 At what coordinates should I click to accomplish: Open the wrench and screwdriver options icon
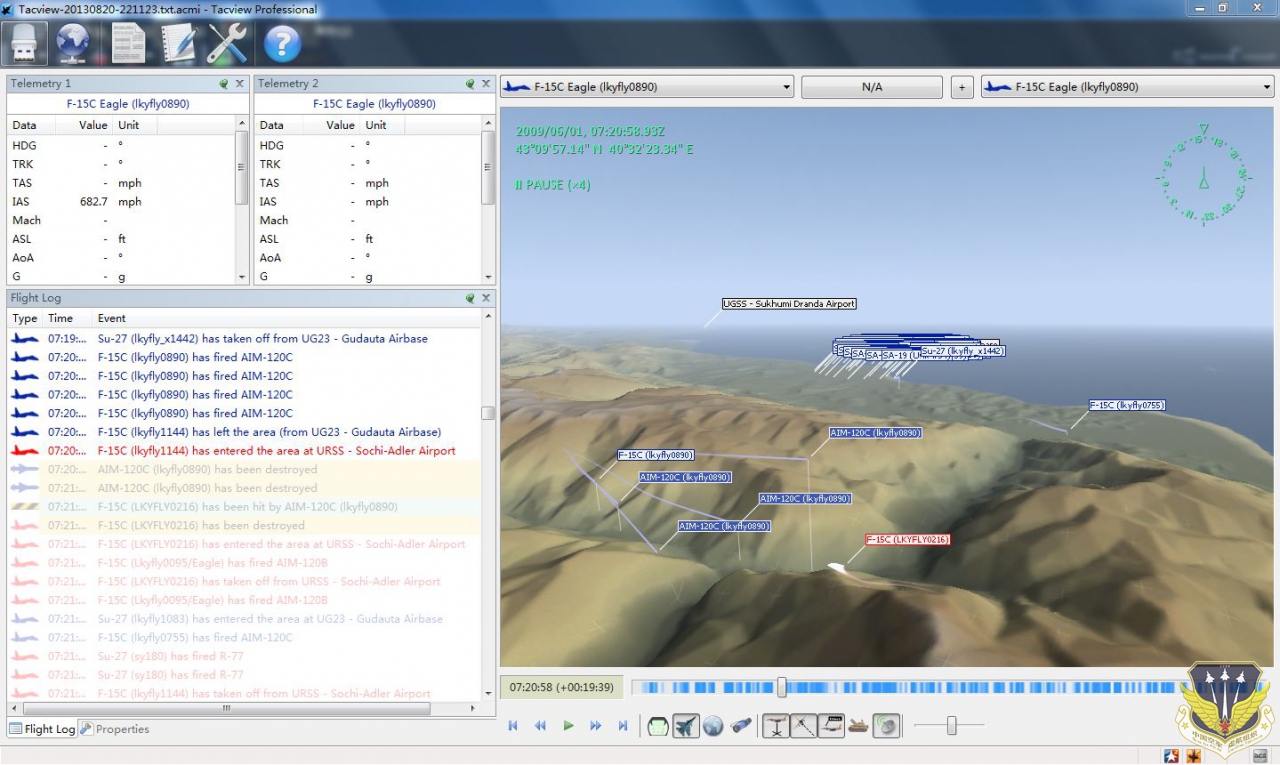pyautogui.click(x=228, y=43)
